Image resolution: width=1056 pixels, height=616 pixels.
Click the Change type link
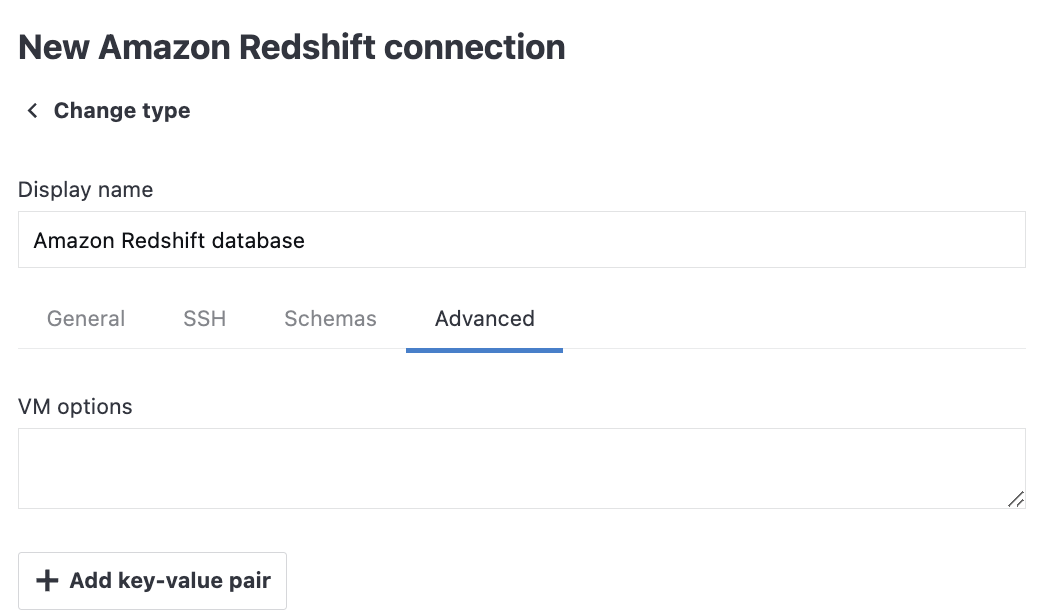121,111
